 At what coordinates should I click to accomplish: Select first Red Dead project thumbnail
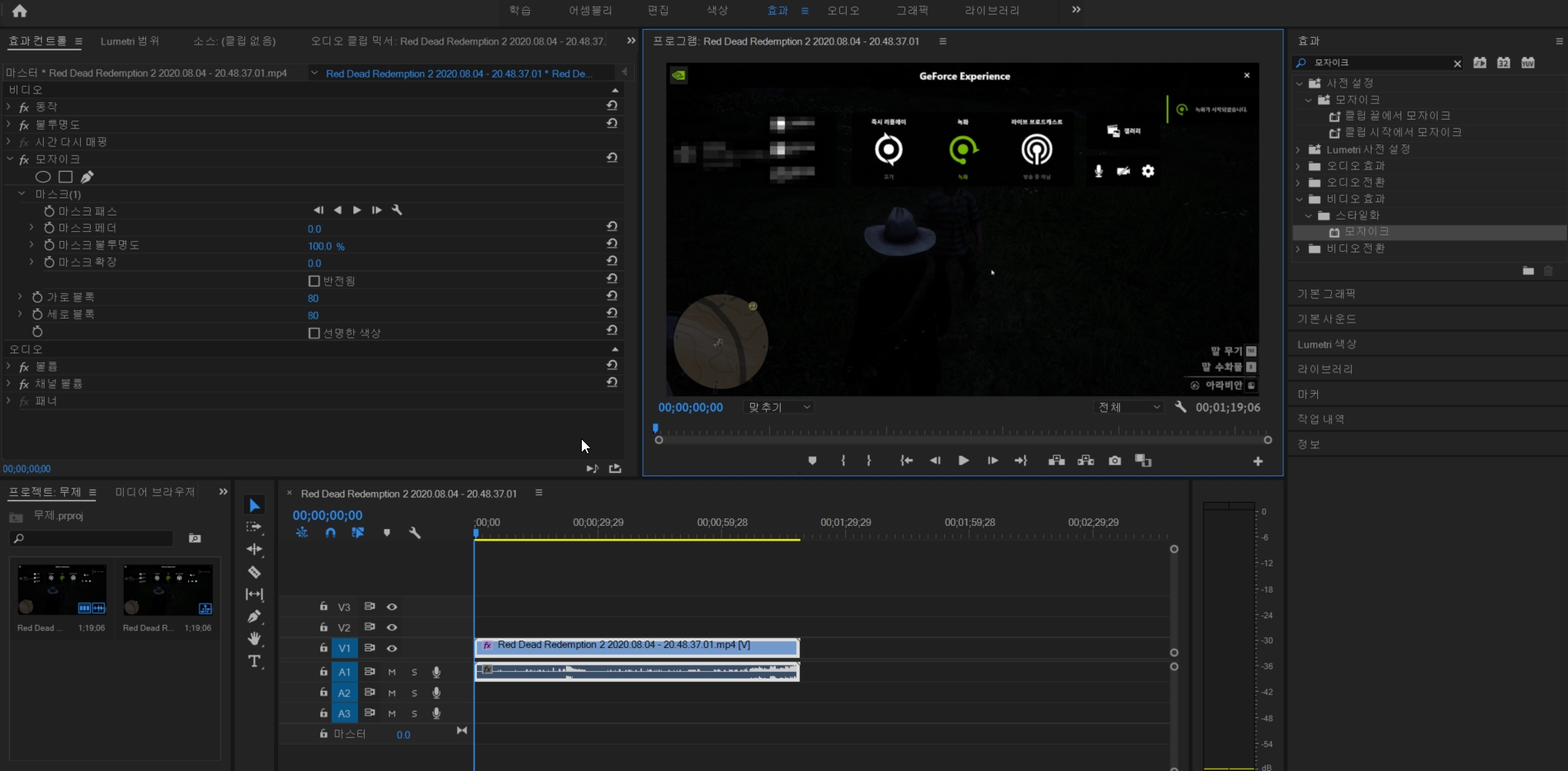tap(62, 590)
